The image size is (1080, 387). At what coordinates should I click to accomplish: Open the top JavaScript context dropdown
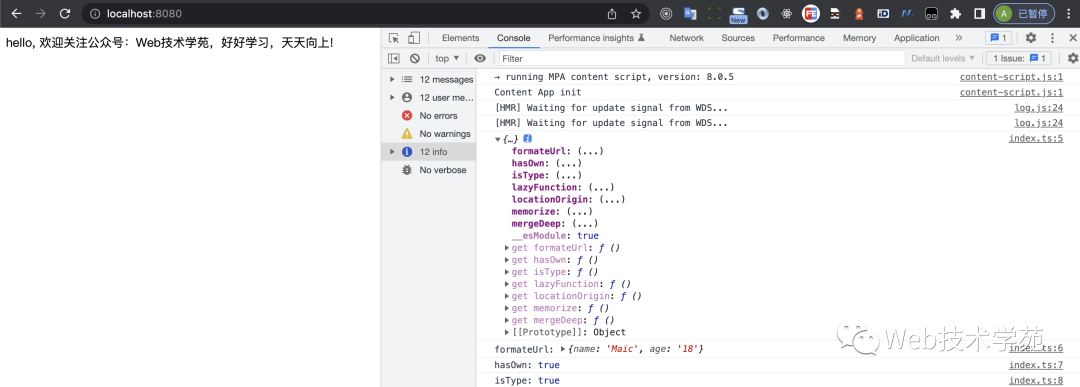point(447,59)
